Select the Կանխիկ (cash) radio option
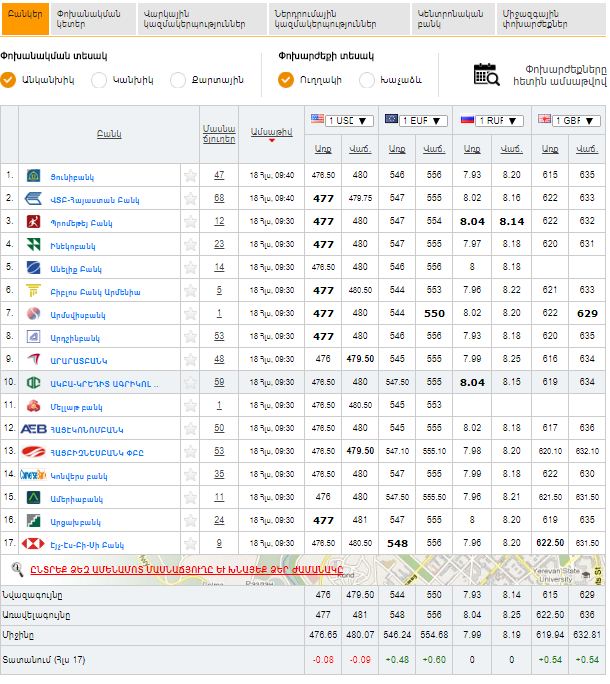 pyautogui.click(x=99, y=79)
